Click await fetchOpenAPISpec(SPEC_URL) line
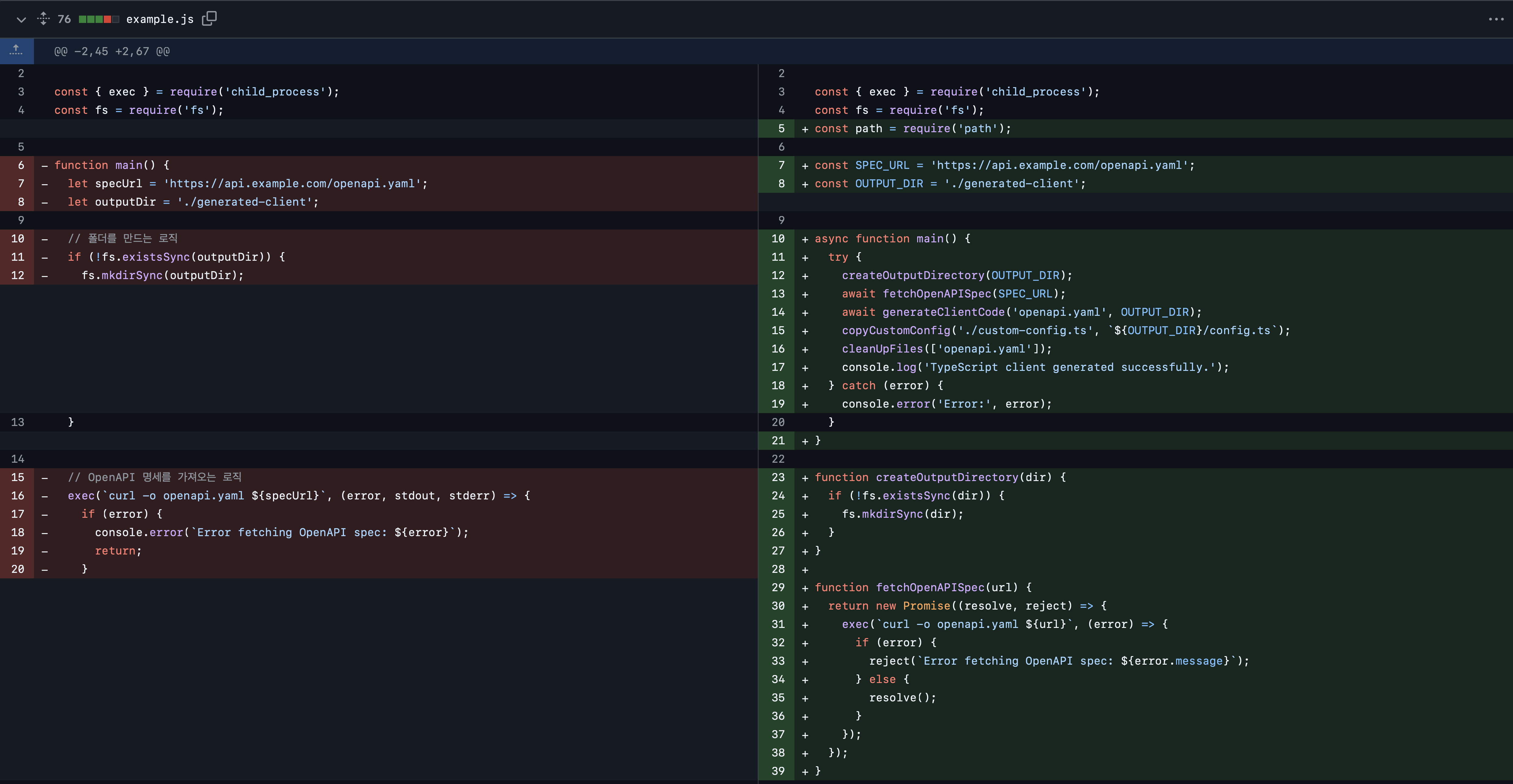The image size is (1513, 784). click(x=953, y=294)
